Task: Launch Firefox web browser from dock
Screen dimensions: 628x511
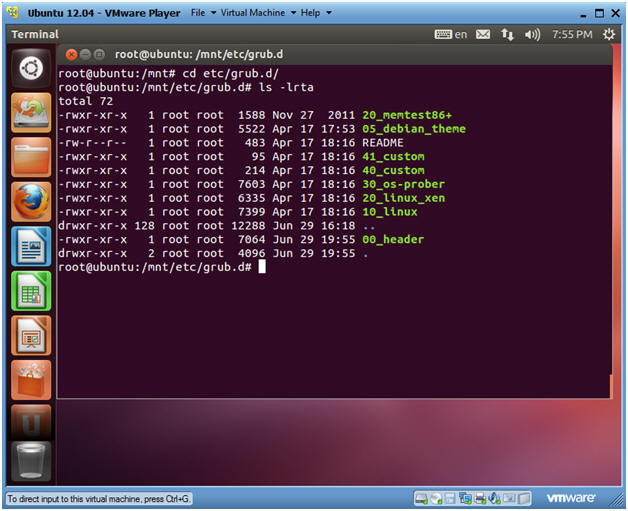Action: (31, 201)
